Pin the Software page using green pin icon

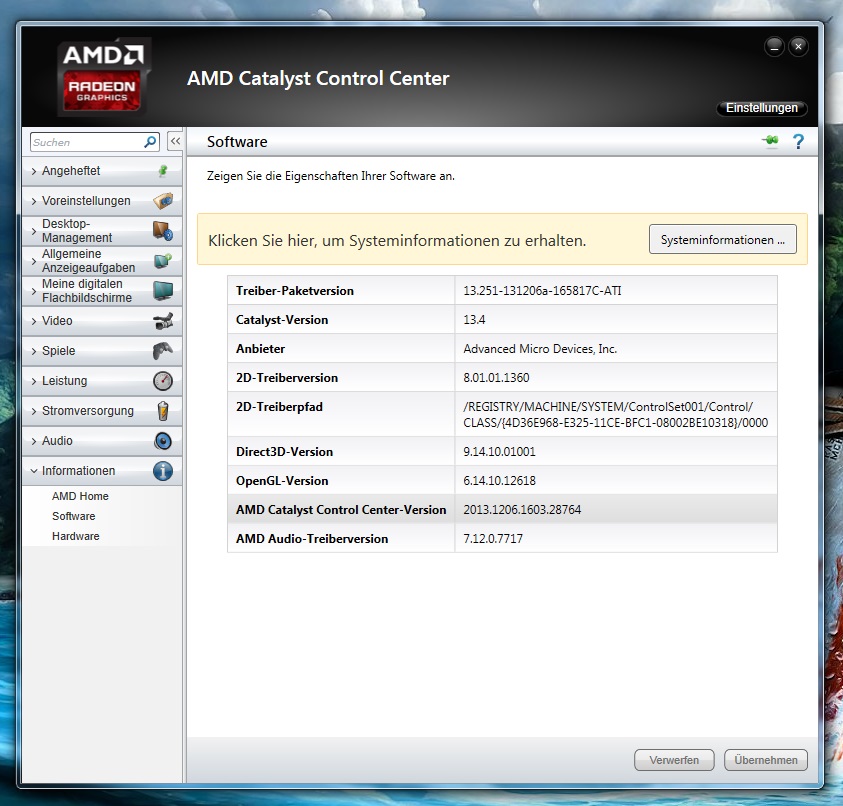[770, 141]
